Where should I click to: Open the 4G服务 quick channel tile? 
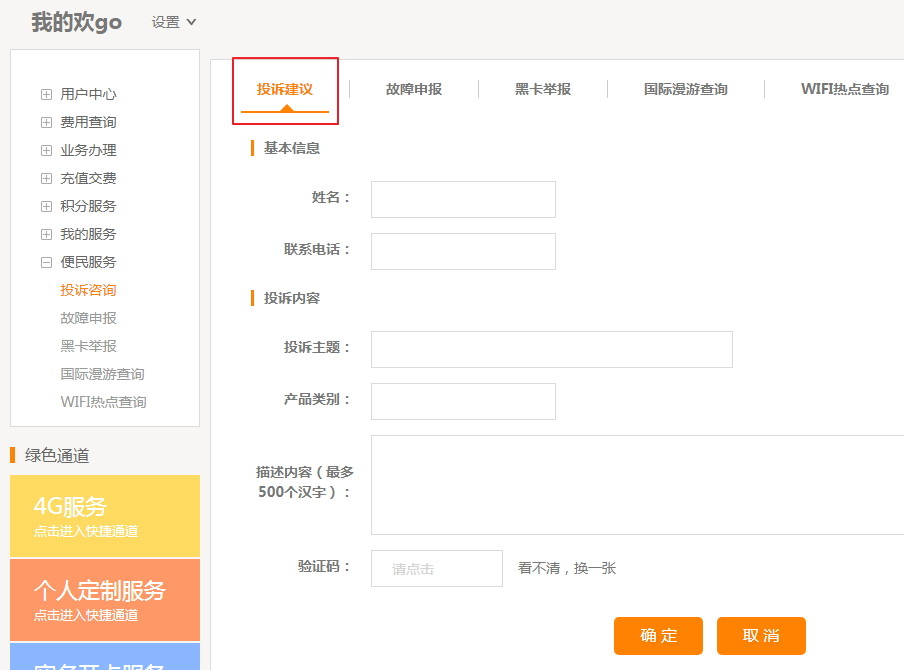point(104,515)
